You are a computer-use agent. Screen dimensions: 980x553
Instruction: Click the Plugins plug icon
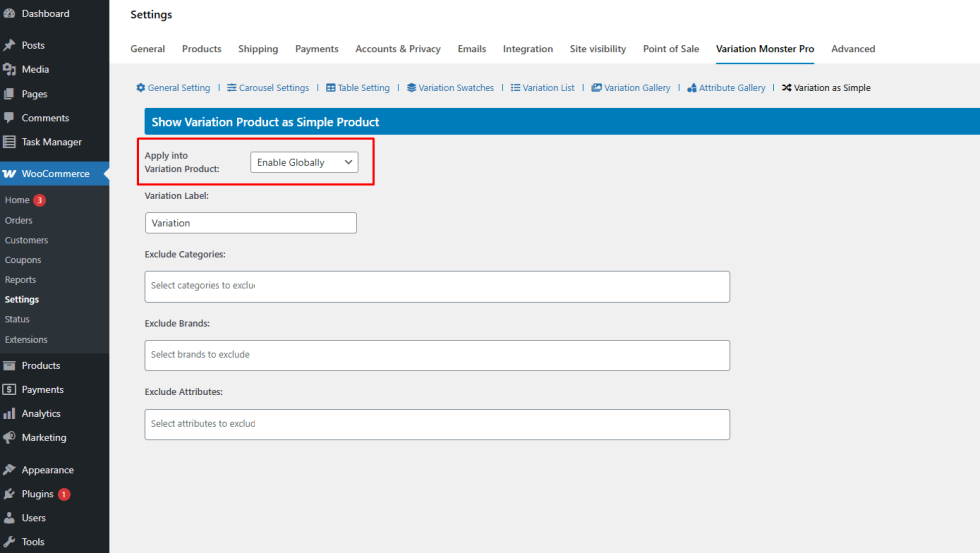click(9, 494)
